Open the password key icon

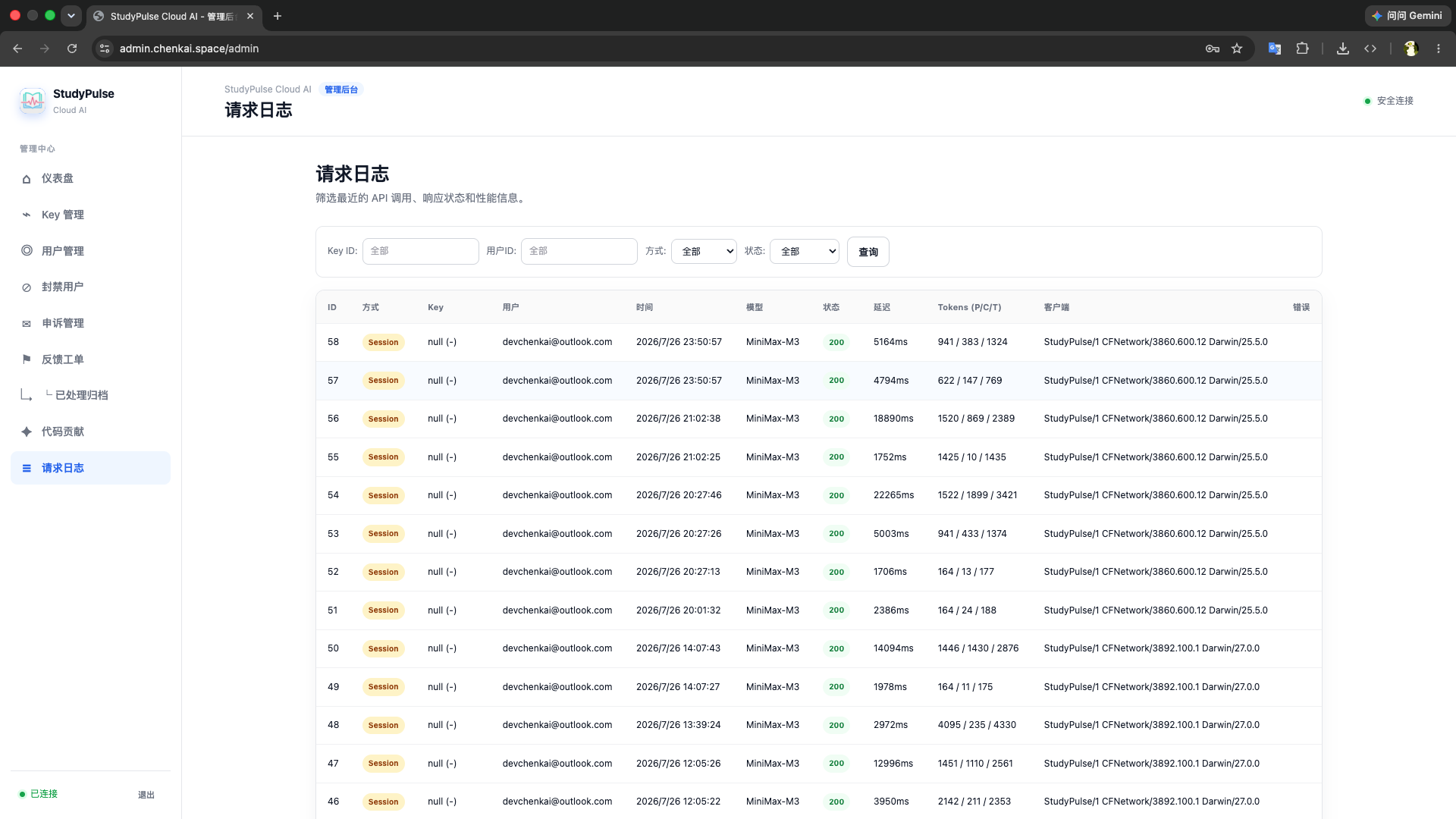click(1213, 49)
